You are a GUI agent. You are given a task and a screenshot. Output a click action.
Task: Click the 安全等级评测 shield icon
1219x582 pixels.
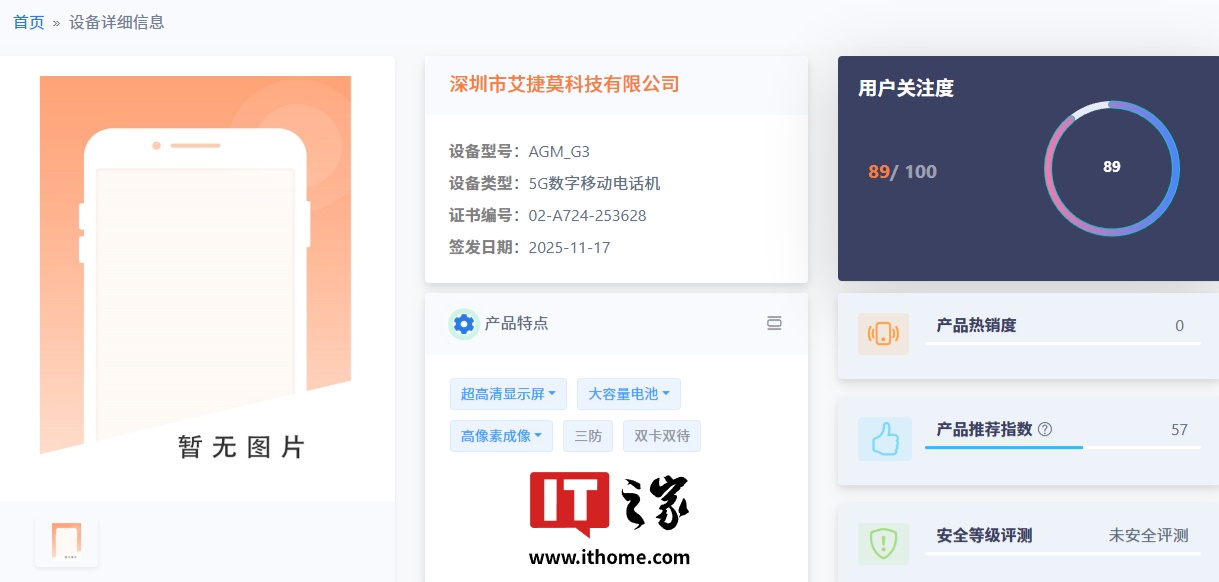883,544
